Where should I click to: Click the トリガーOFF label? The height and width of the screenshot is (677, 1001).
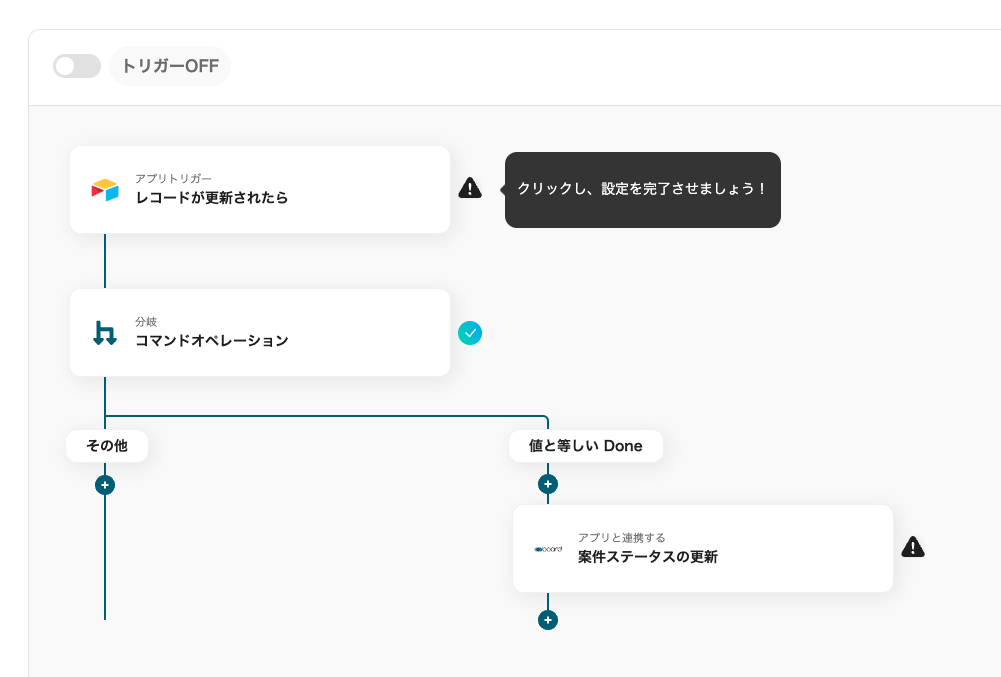[170, 66]
